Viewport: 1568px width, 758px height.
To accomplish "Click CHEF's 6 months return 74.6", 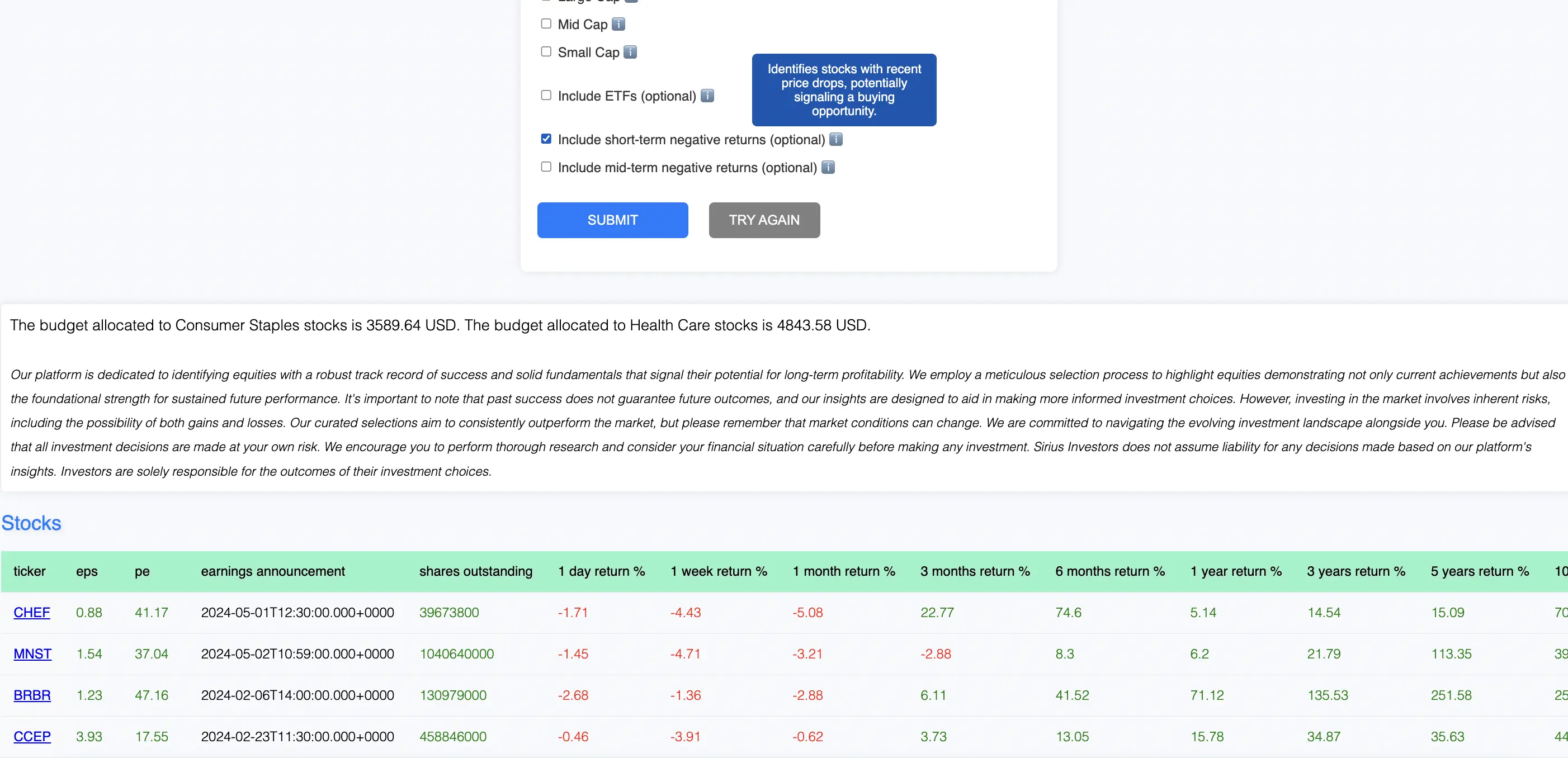I will click(x=1068, y=613).
